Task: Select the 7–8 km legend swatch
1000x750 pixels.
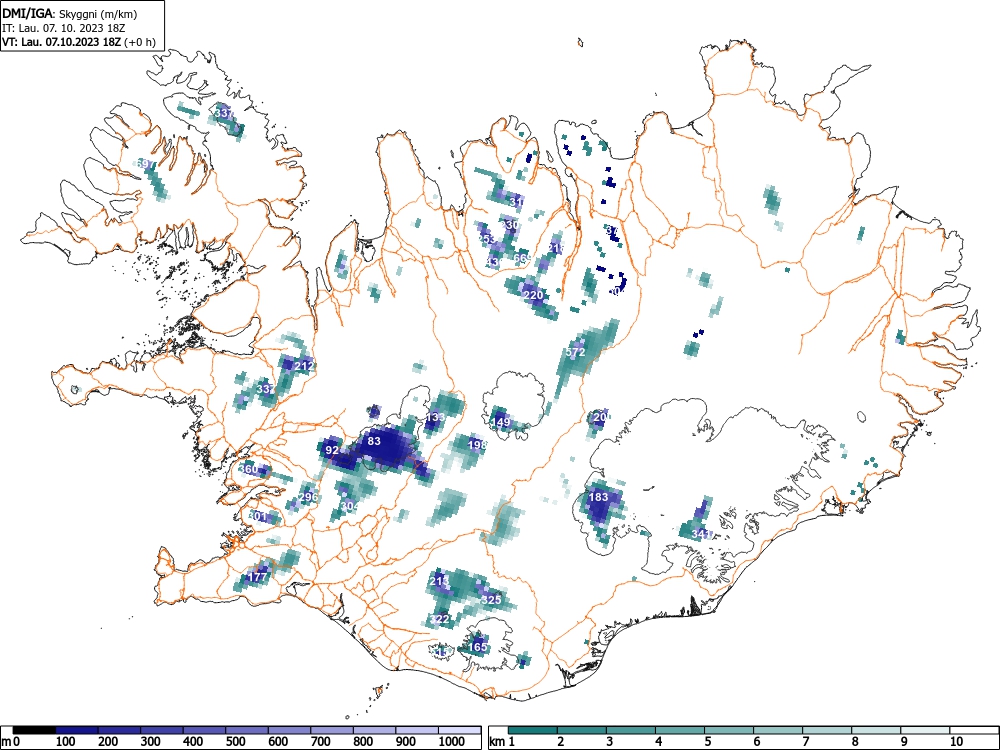Action: [827, 730]
